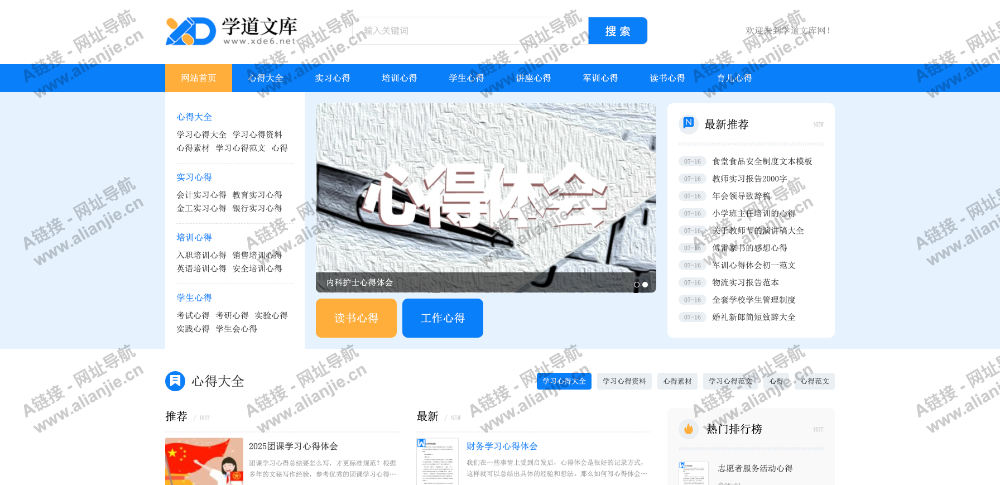Click the red flag article thumbnail
1000x485 pixels.
pos(204,461)
